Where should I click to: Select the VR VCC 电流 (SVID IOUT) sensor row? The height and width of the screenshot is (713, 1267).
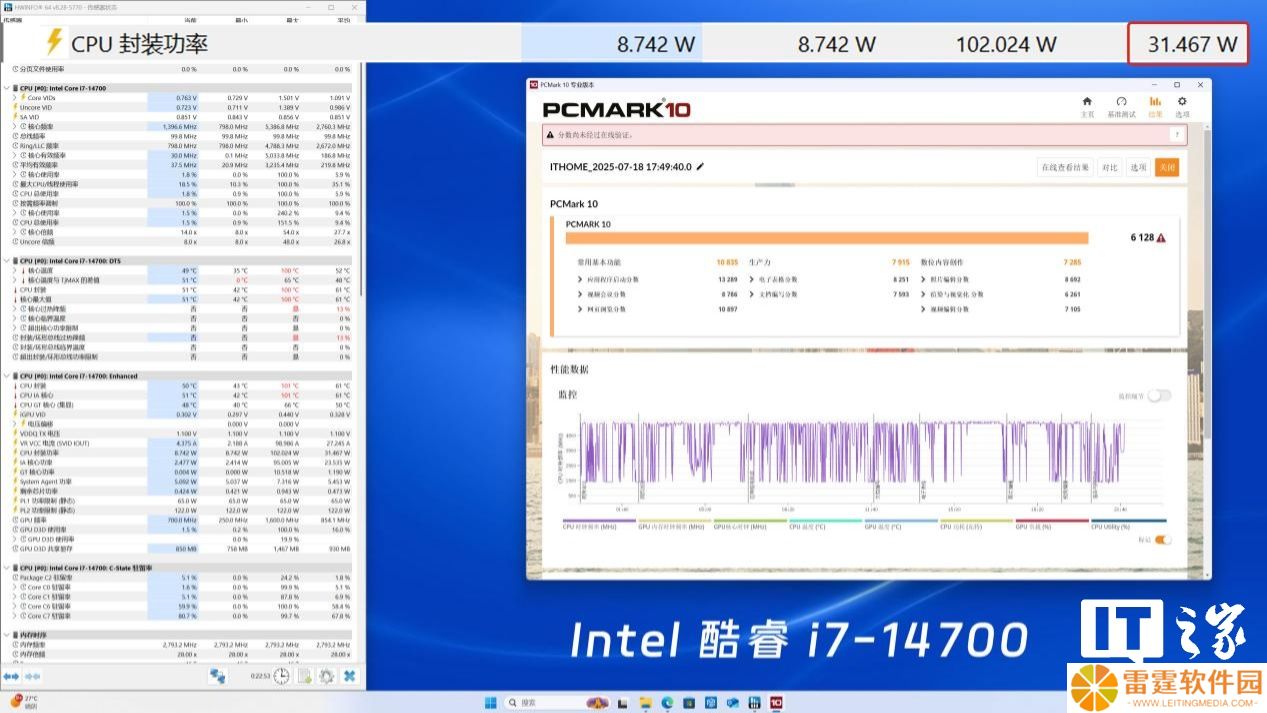(x=181, y=444)
